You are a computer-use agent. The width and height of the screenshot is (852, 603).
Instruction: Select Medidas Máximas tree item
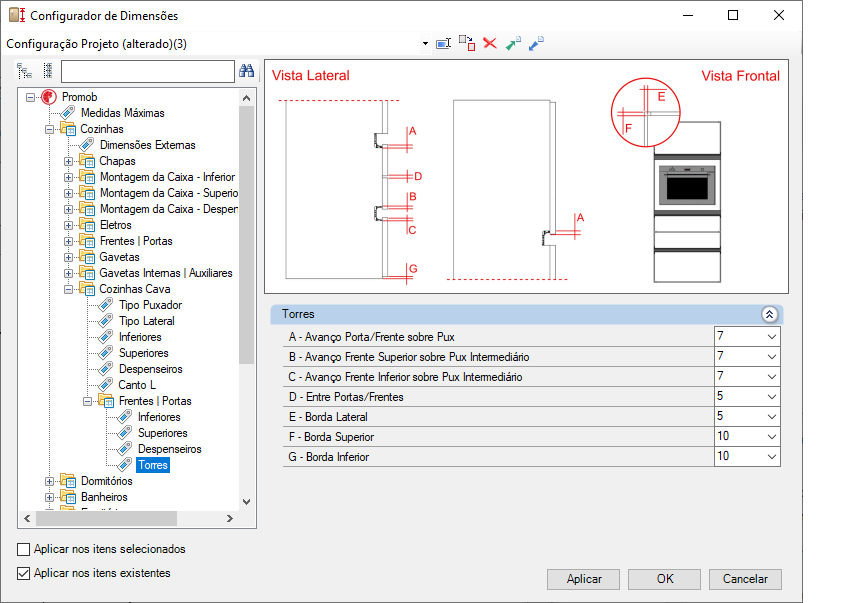click(x=122, y=113)
